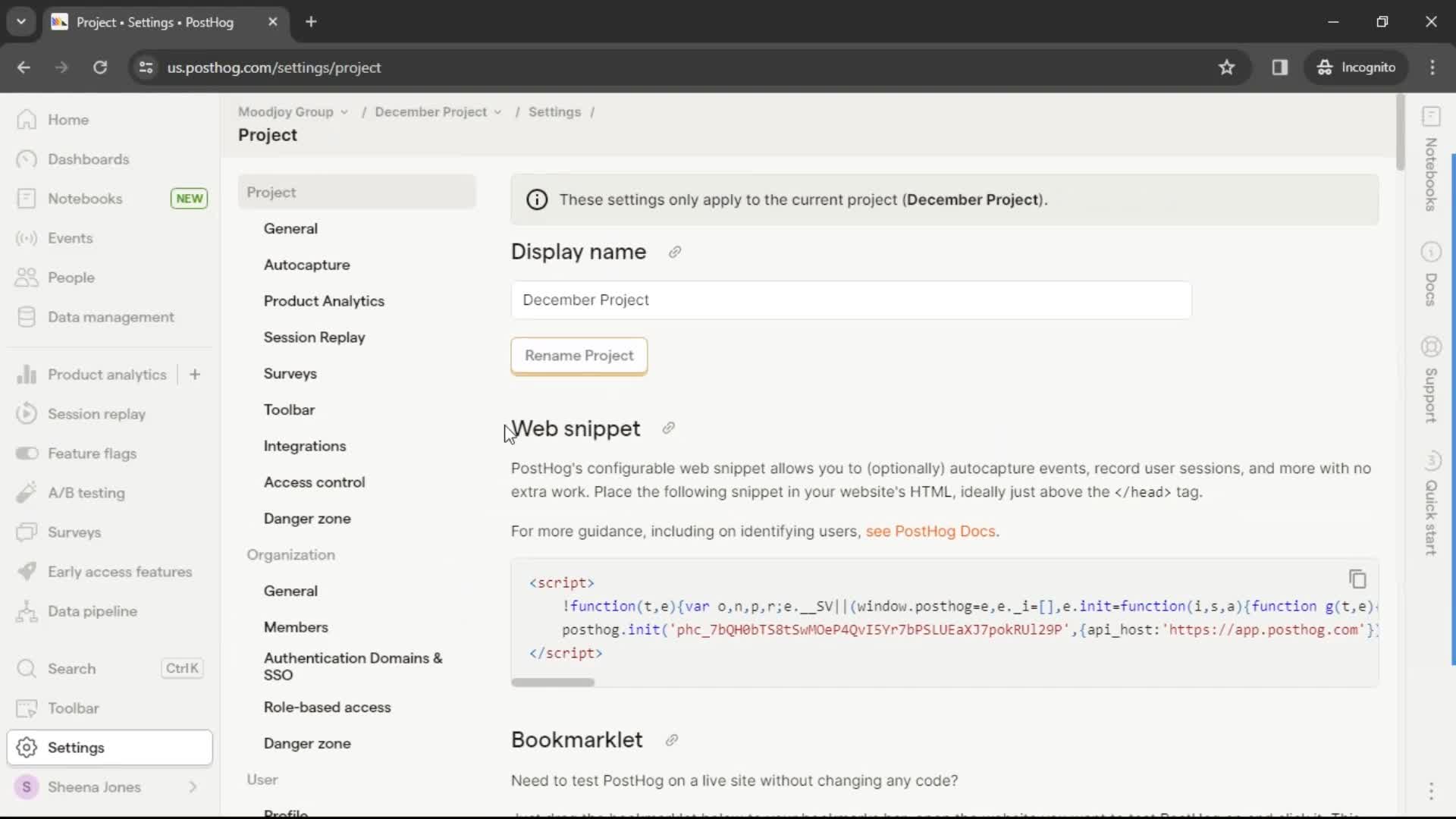Open Chrome three-dot menu
Screen dimensions: 1456x819
pyautogui.click(x=1432, y=67)
